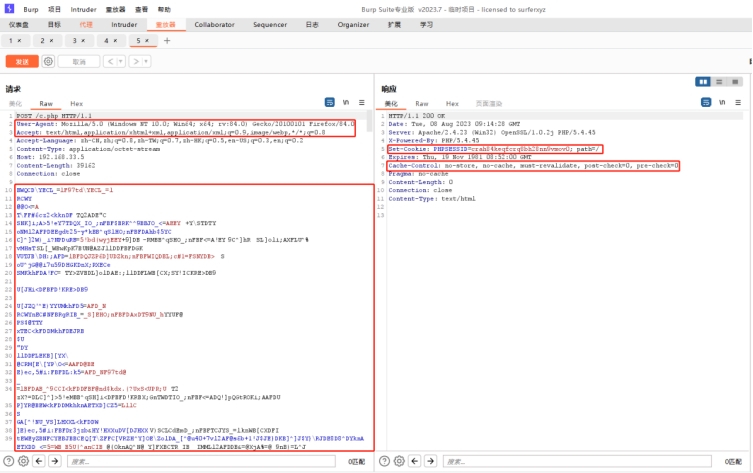Image resolution: width=753 pixels, height=473 pixels.
Task: Click the orange 发送 send button
Action: [21, 62]
